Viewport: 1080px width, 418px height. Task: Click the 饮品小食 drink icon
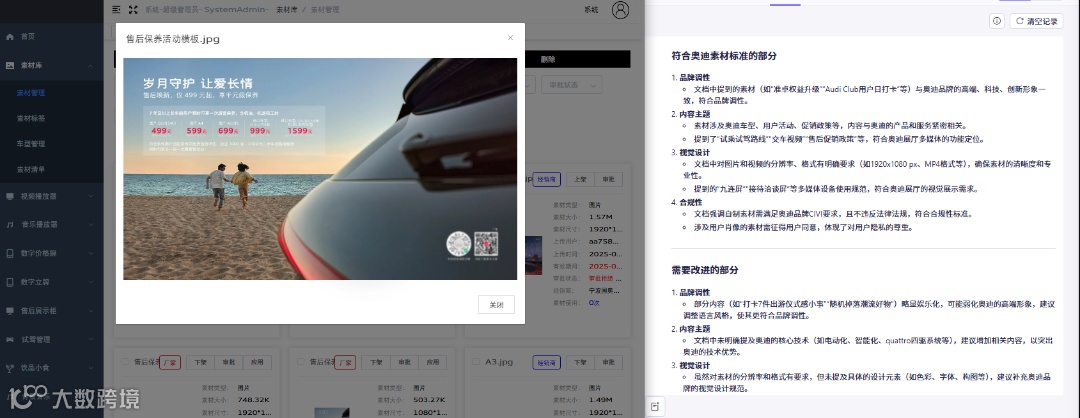10,368
